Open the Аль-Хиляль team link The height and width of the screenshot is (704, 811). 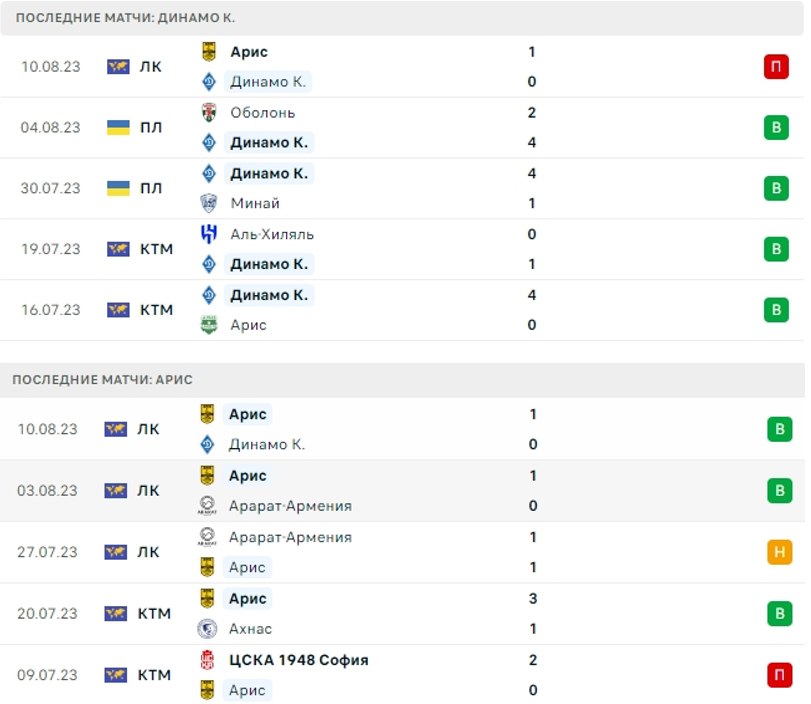pyautogui.click(x=272, y=234)
